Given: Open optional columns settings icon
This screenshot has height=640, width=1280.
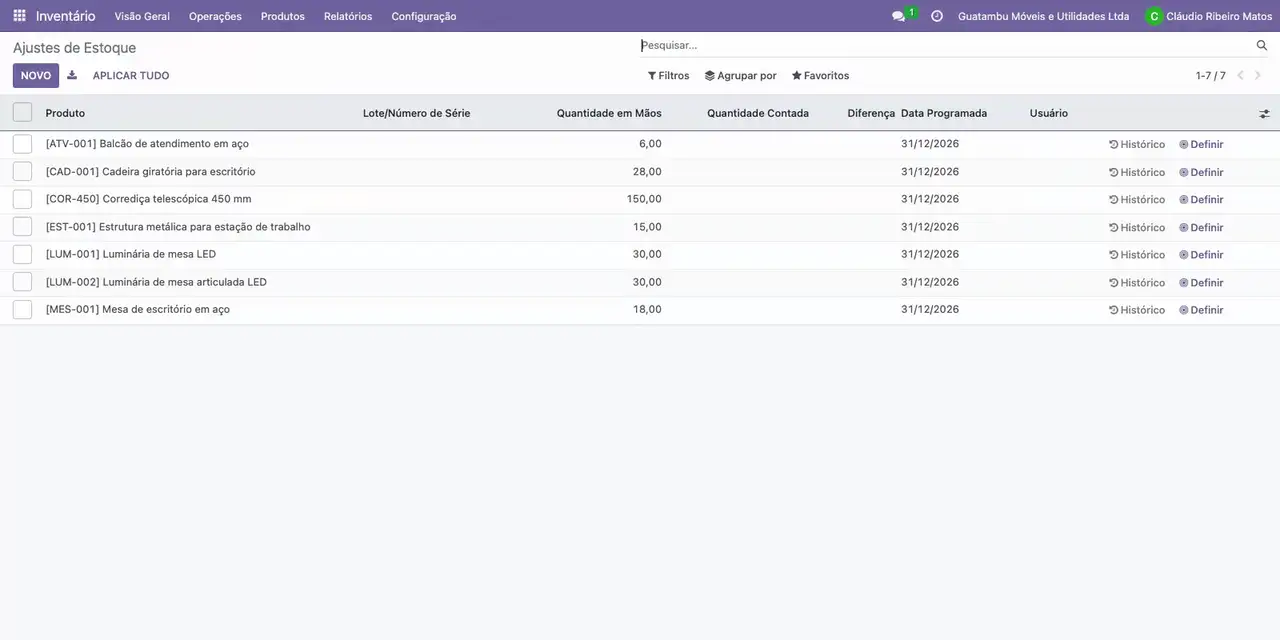Looking at the screenshot, I should pos(1264,114).
